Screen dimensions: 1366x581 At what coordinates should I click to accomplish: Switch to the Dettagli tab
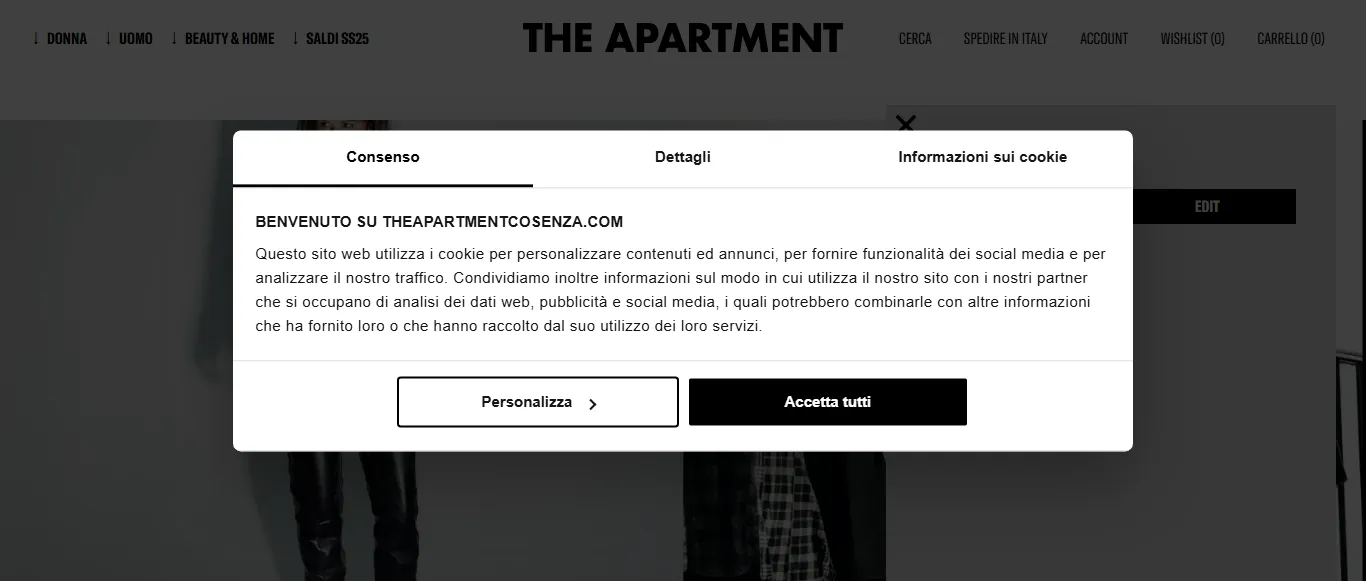tap(683, 157)
